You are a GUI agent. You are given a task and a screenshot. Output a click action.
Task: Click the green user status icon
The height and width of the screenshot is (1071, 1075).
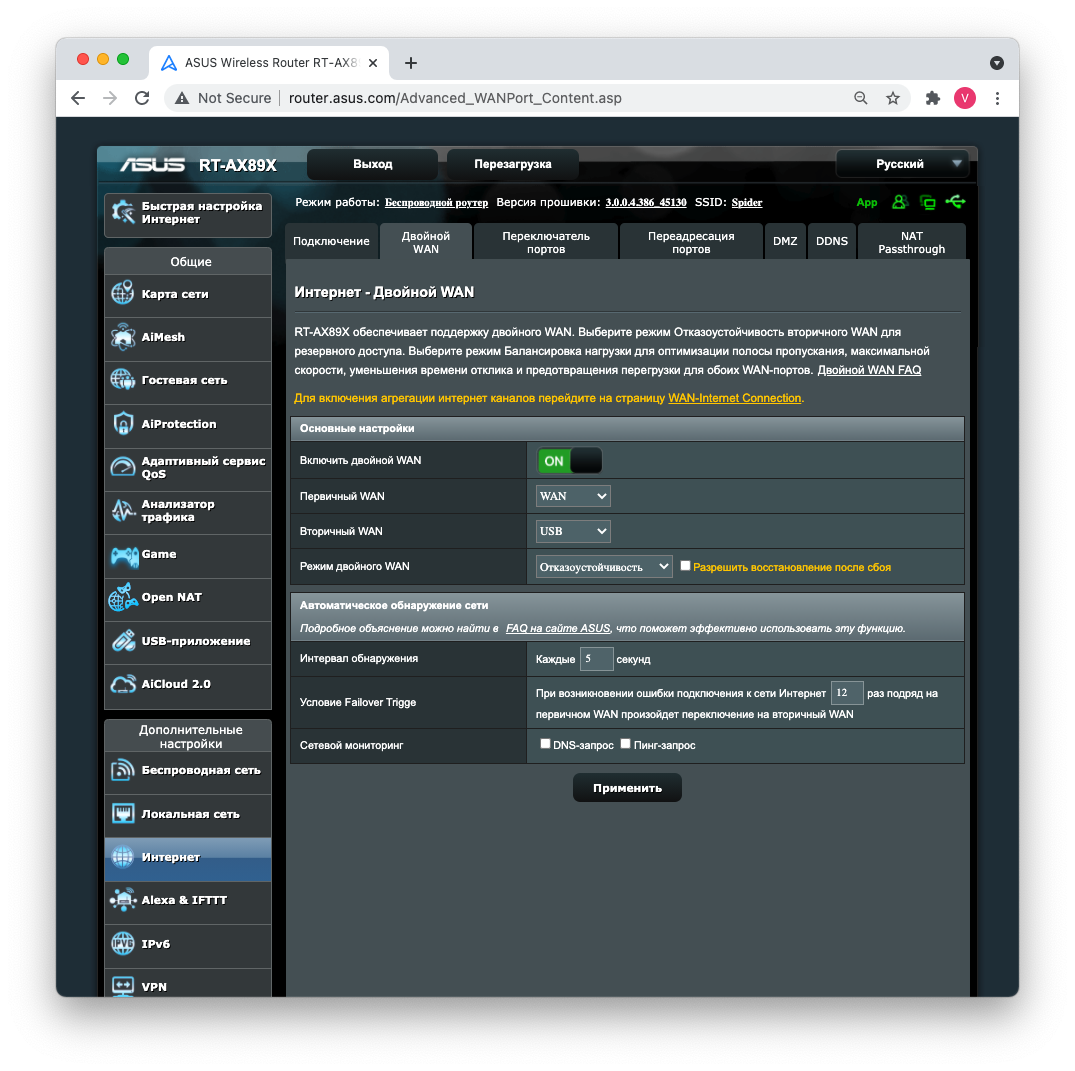pyautogui.click(x=900, y=202)
